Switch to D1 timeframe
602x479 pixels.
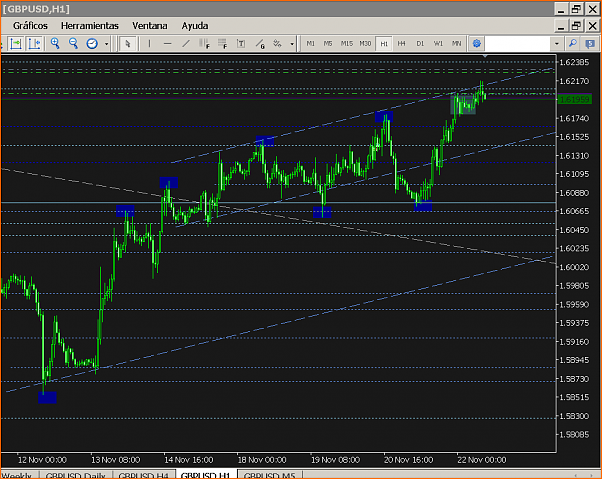click(x=420, y=44)
